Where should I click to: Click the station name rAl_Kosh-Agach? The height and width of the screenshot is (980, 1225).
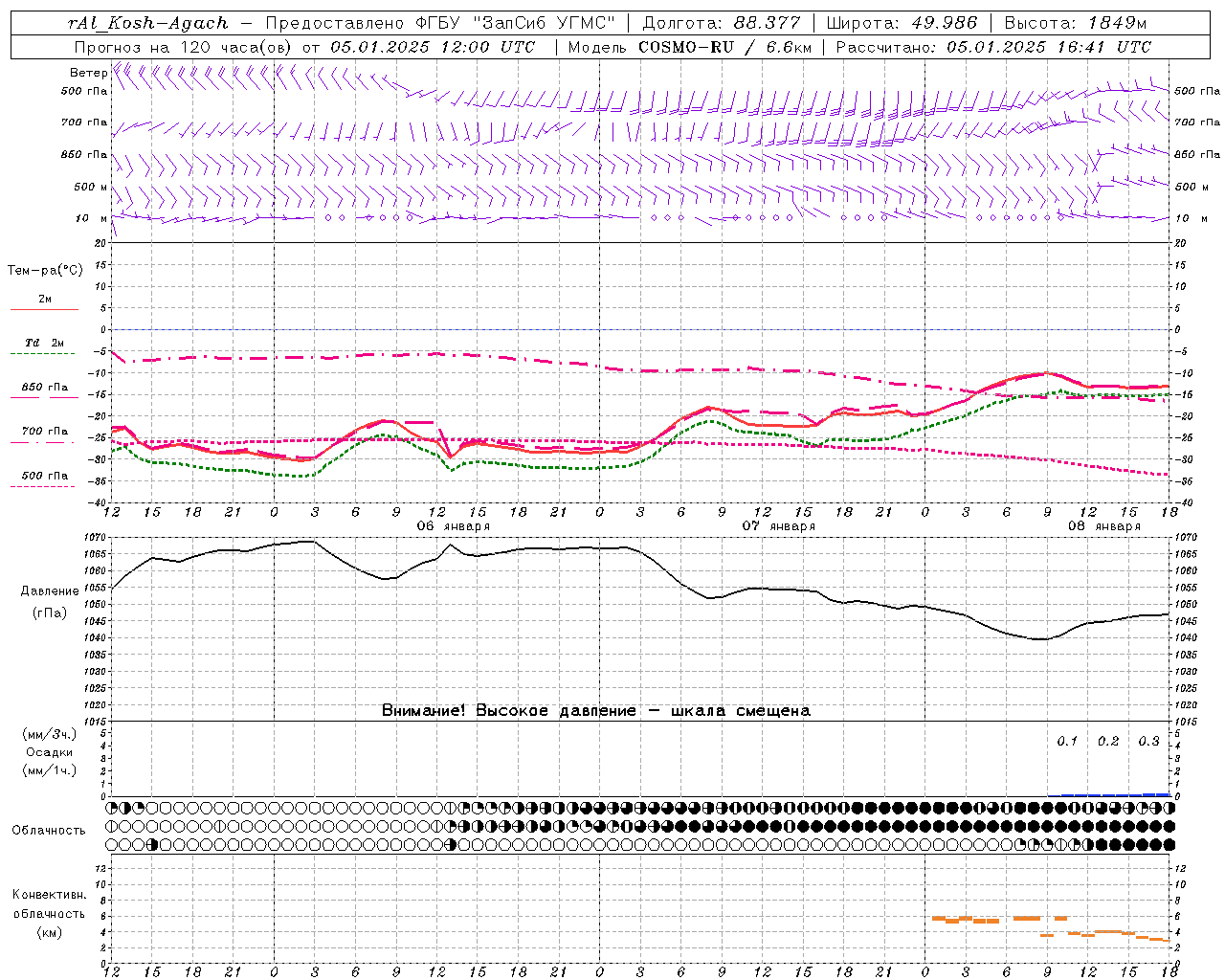(148, 24)
